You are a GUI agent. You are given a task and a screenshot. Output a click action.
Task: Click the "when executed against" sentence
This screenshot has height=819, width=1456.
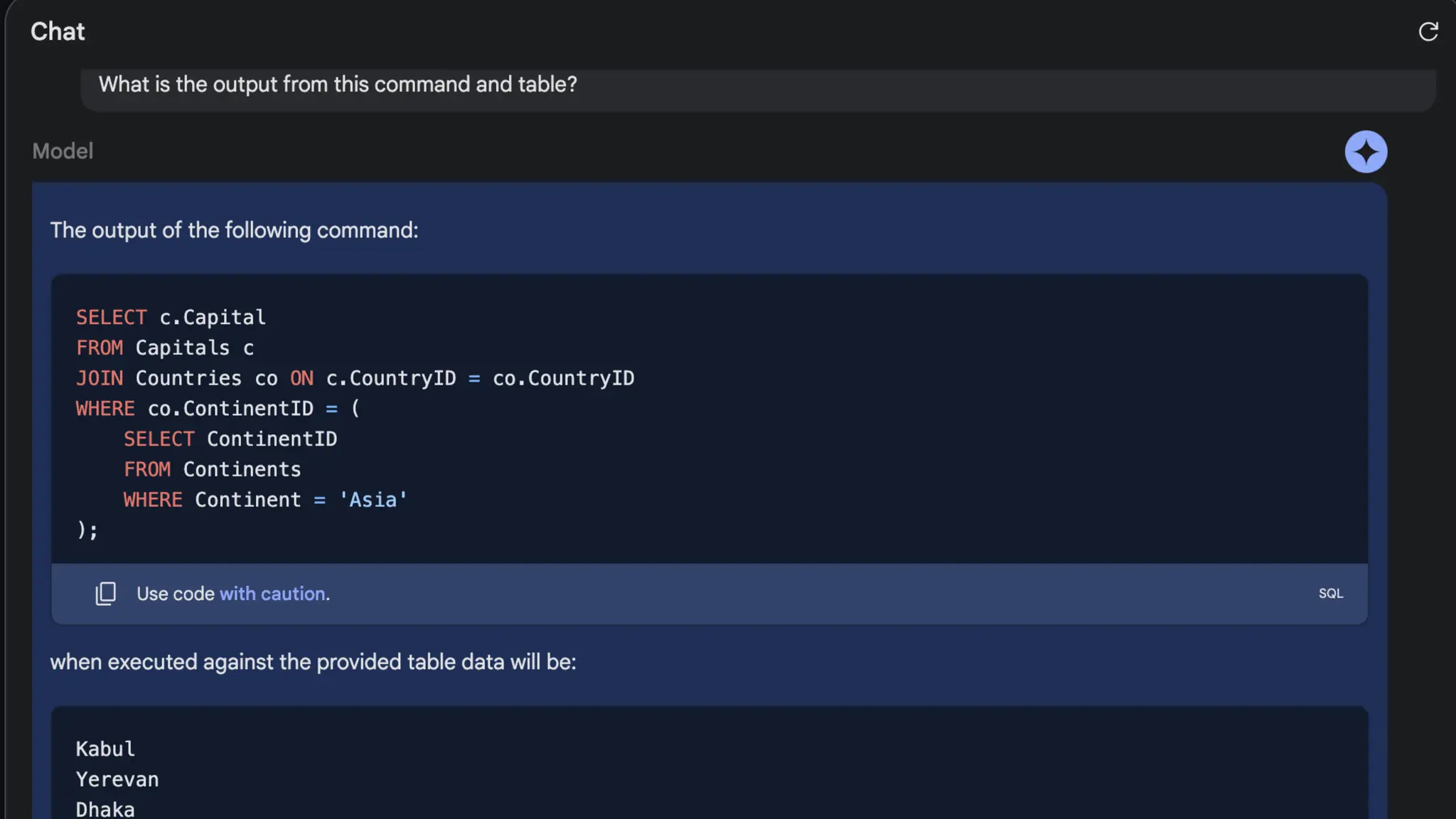[313, 662]
